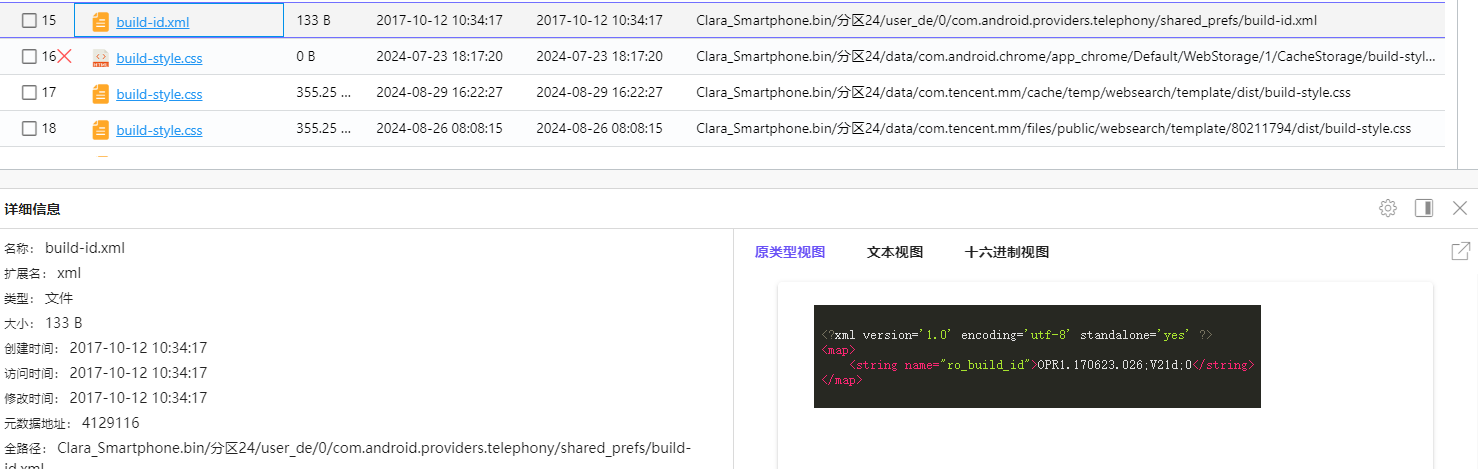This screenshot has width=1478, height=469.
Task: Toggle the details panel layout icon
Action: [x=1424, y=208]
